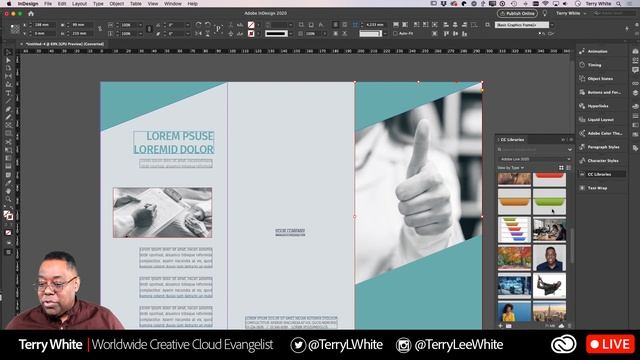640x360 pixels.
Task: Click the LOREM PSUSE heading text frame
Action: click(174, 142)
